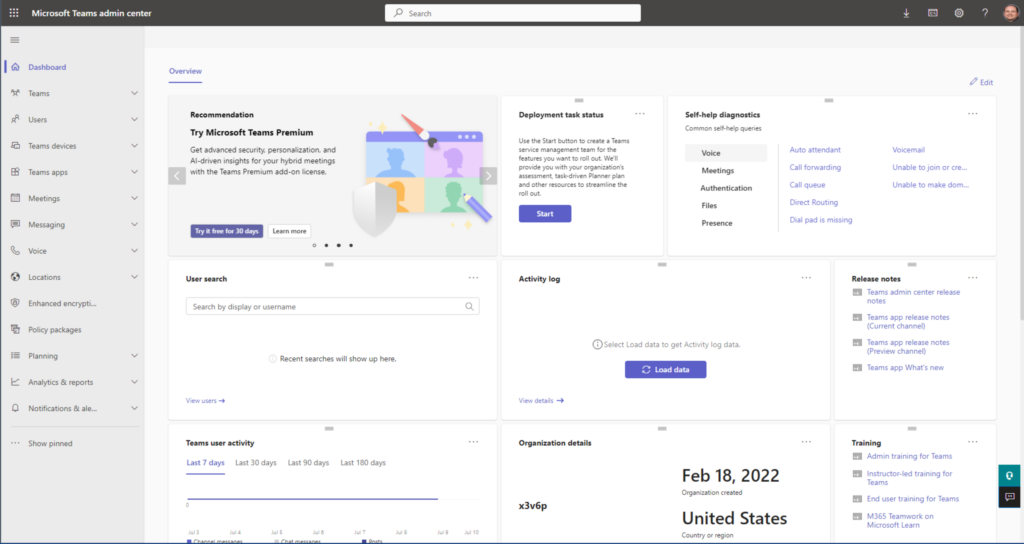This screenshot has width=1024, height=544.
Task: Open the View details link
Action: [541, 400]
